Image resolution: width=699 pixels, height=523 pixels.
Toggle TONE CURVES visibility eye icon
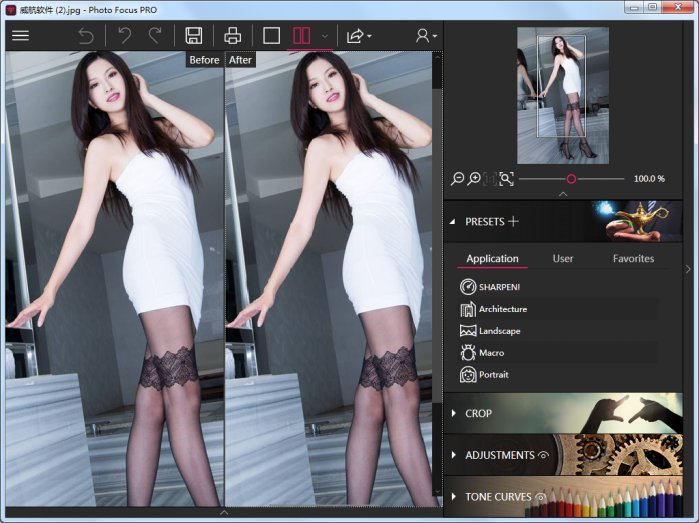[540, 496]
